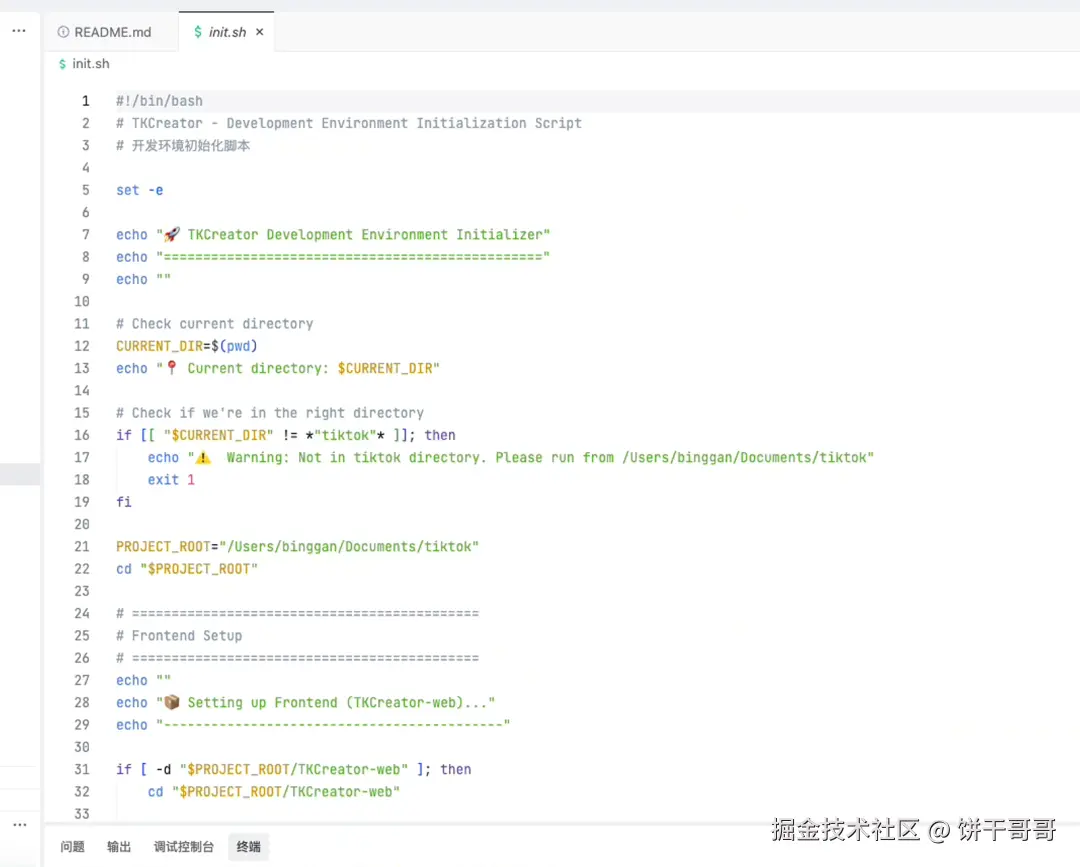1080x867 pixels.
Task: Click the README.md info icon
Action: 63,32
